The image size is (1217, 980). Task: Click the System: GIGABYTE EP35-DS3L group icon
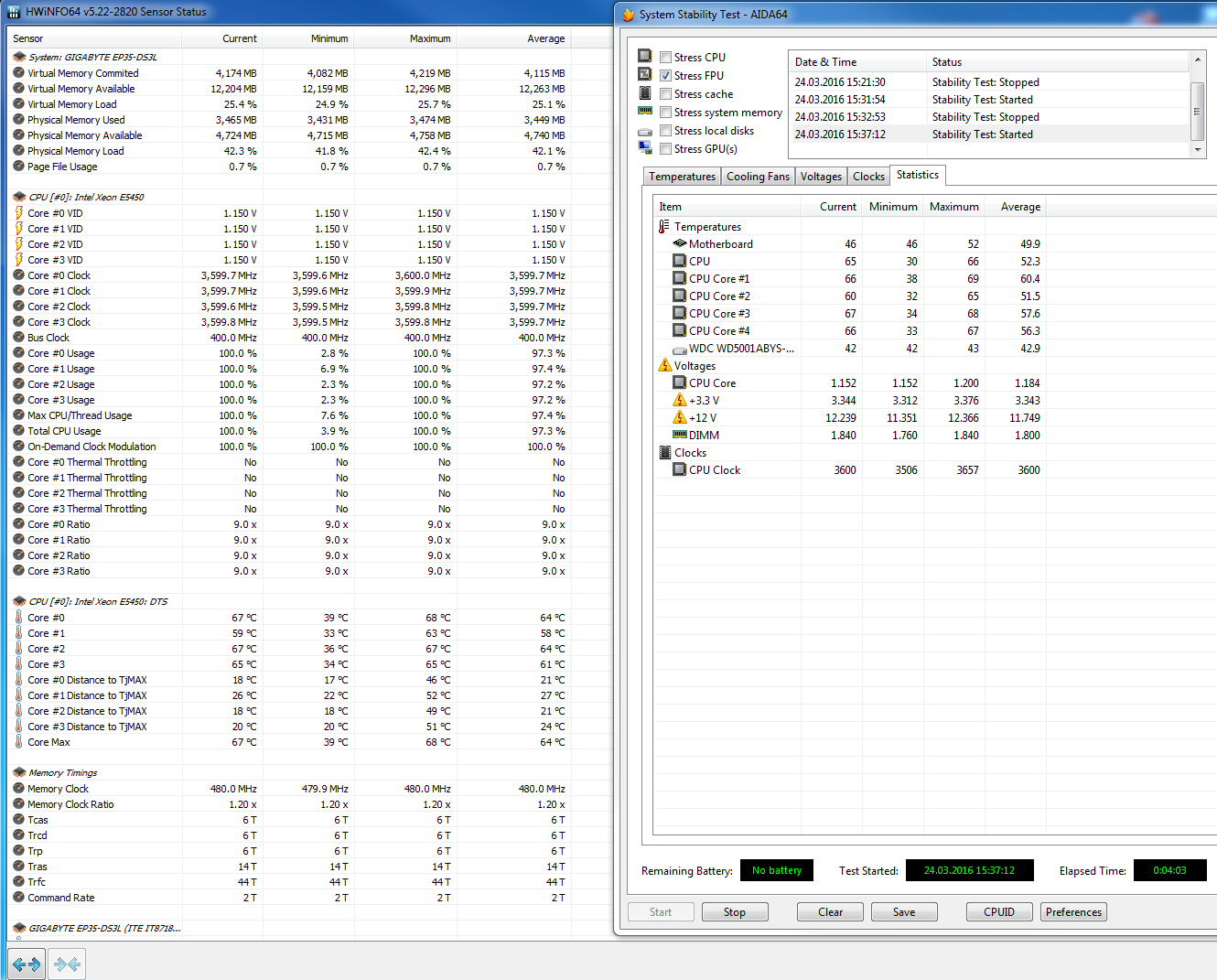(x=19, y=57)
